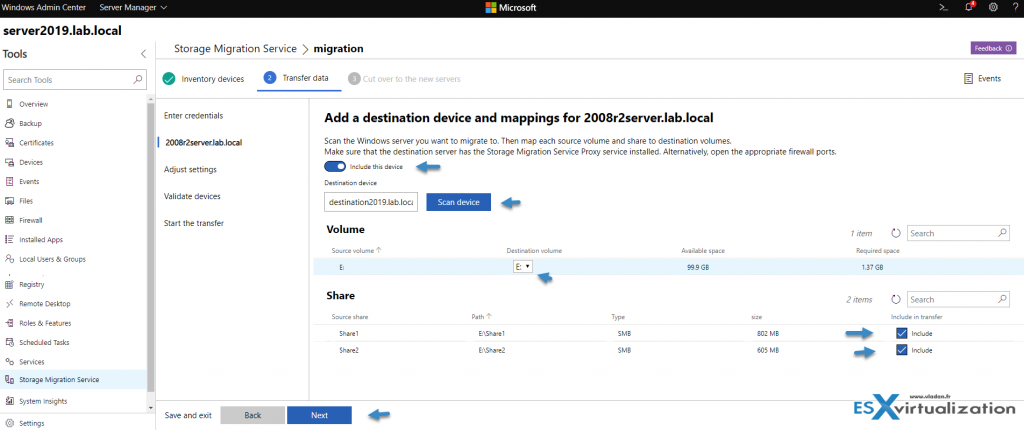Refresh the Volume list

[895, 233]
